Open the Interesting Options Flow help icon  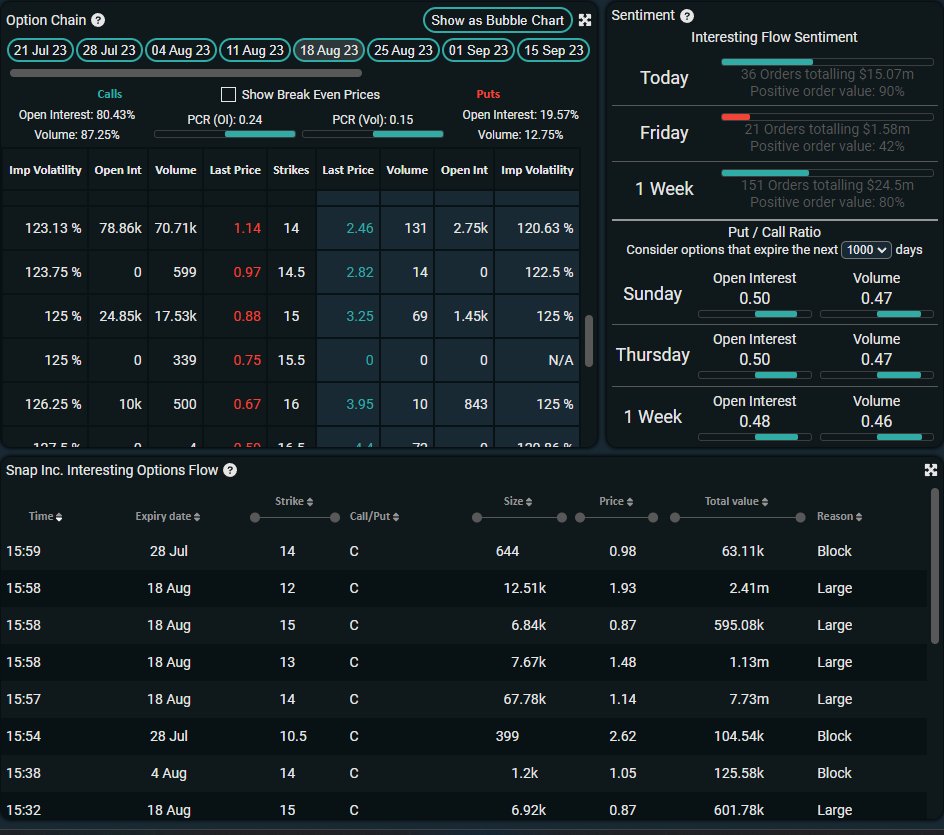[x=230, y=470]
